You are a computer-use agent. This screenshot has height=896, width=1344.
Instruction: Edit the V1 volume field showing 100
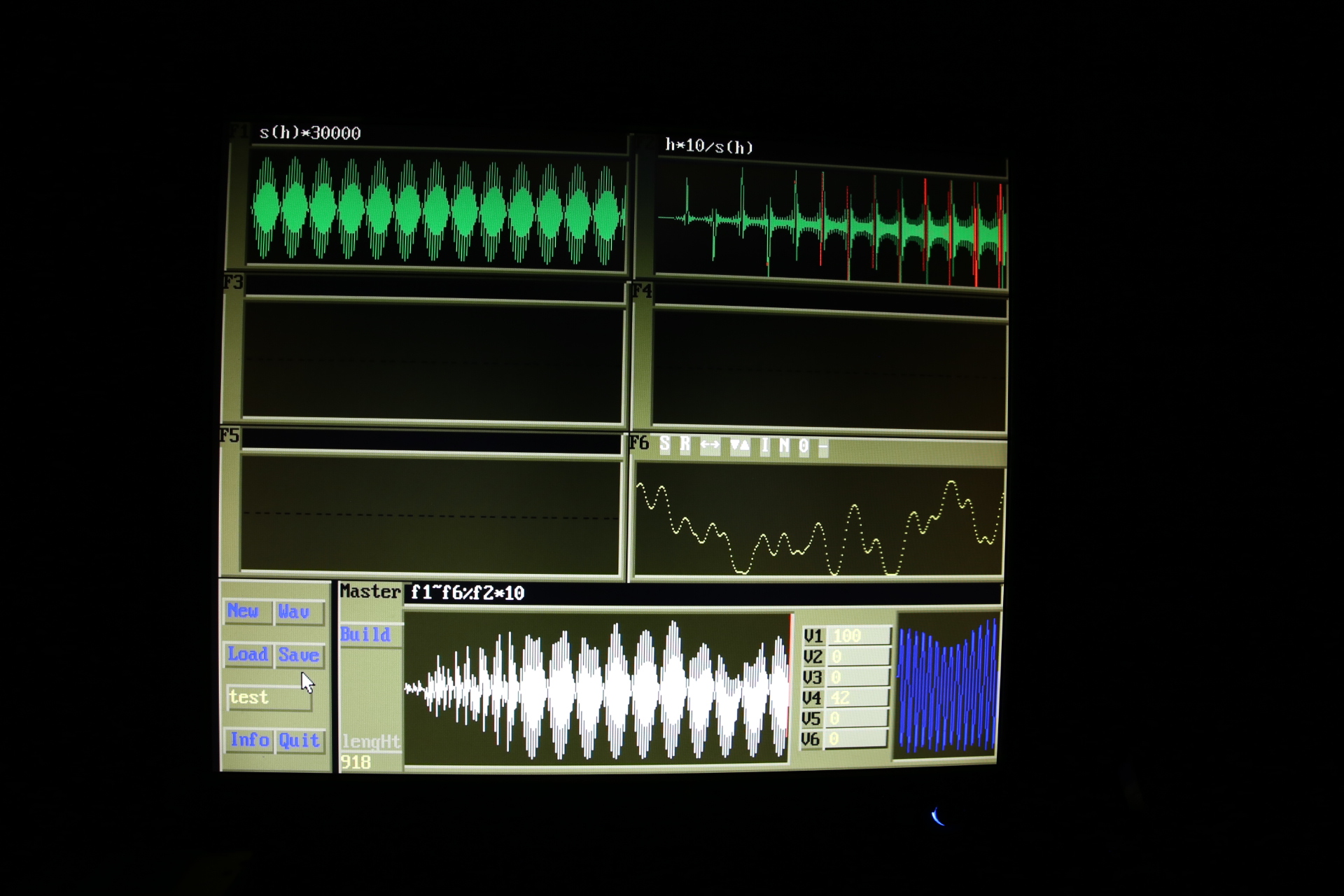tap(859, 636)
